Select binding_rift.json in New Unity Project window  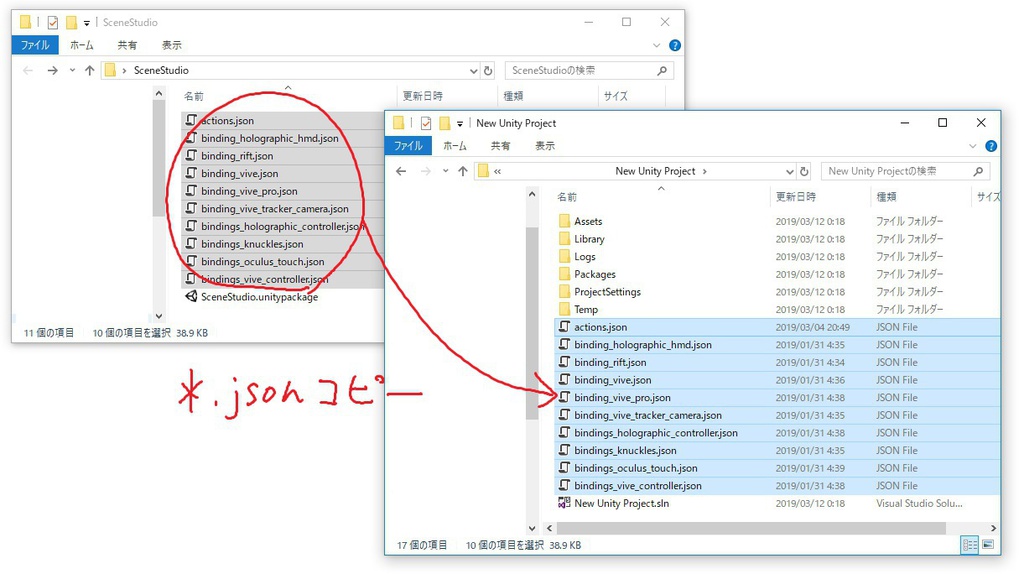point(777,362)
